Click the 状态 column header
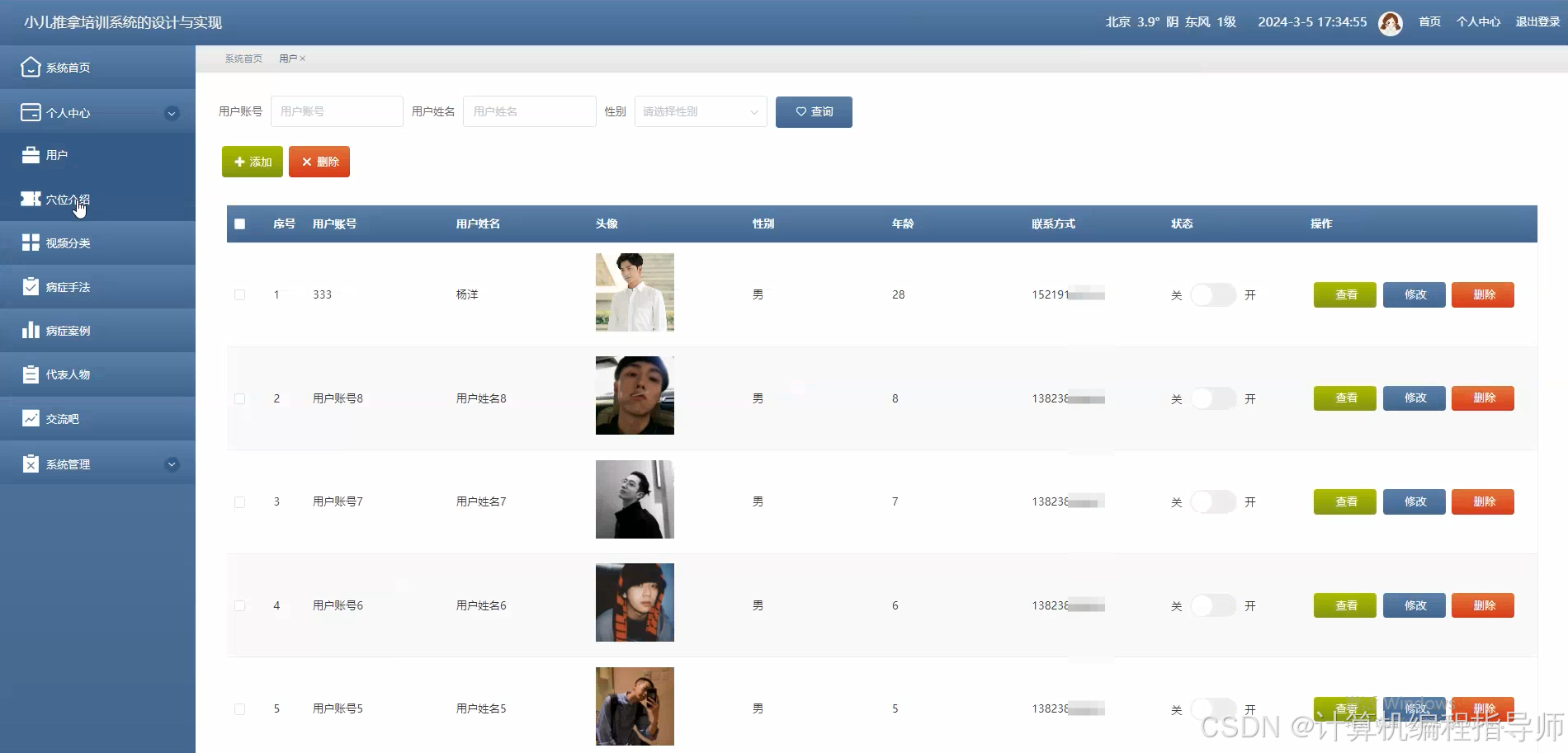The width and height of the screenshot is (1568, 753). [x=1182, y=224]
